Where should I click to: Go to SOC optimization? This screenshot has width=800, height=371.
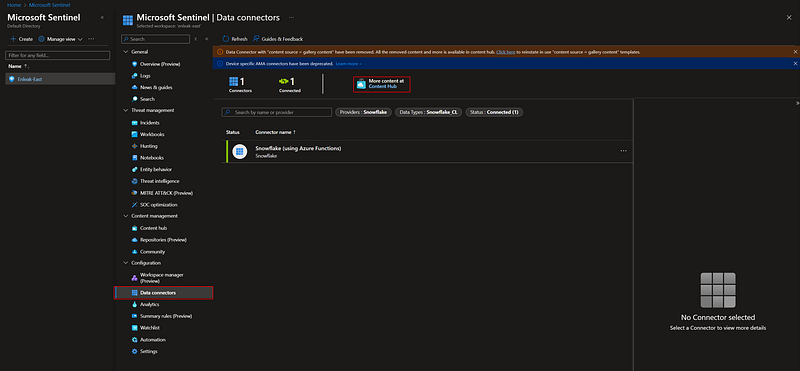(x=159, y=205)
